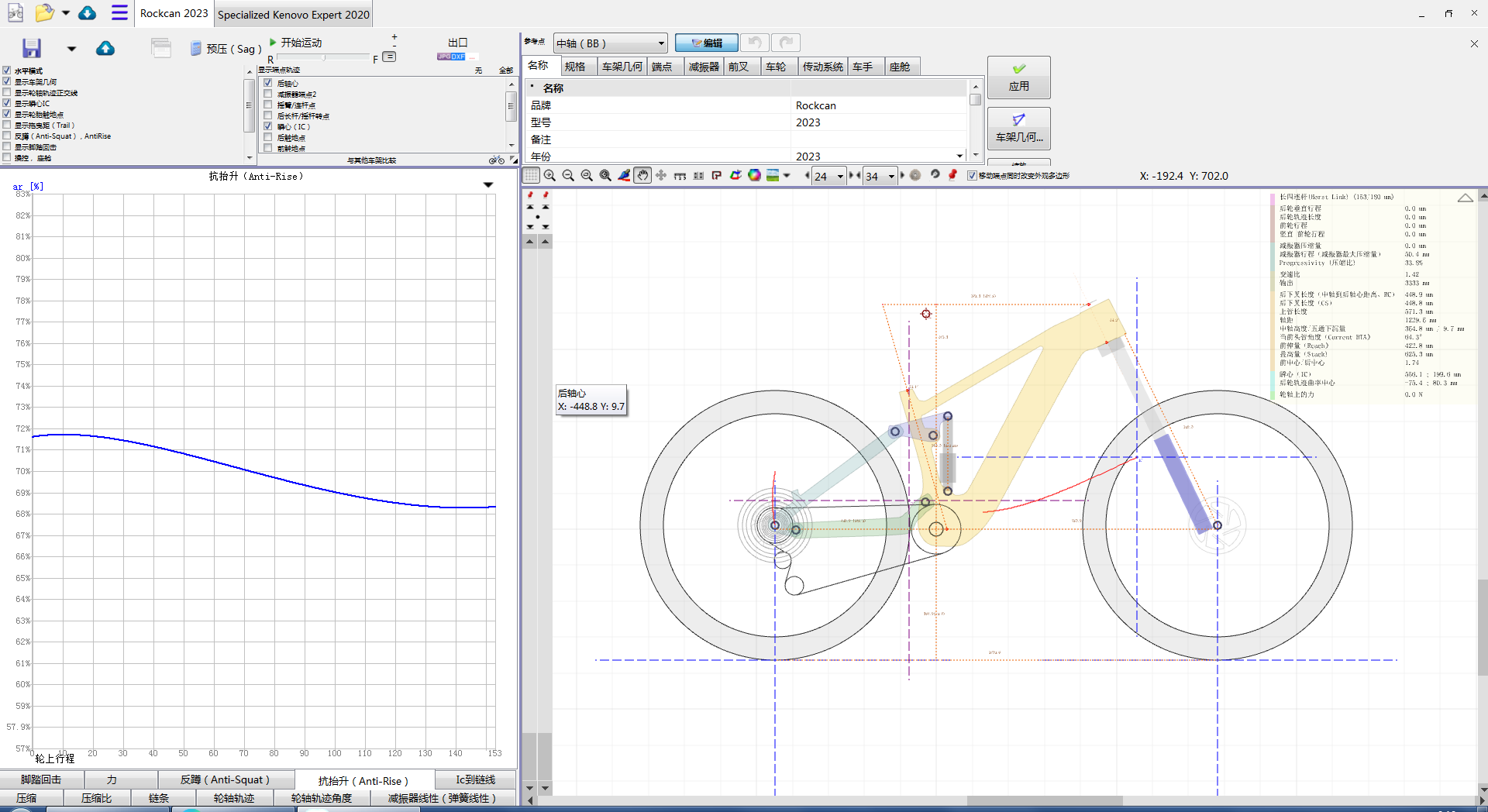Open the background image dropdown arrow

[787, 176]
